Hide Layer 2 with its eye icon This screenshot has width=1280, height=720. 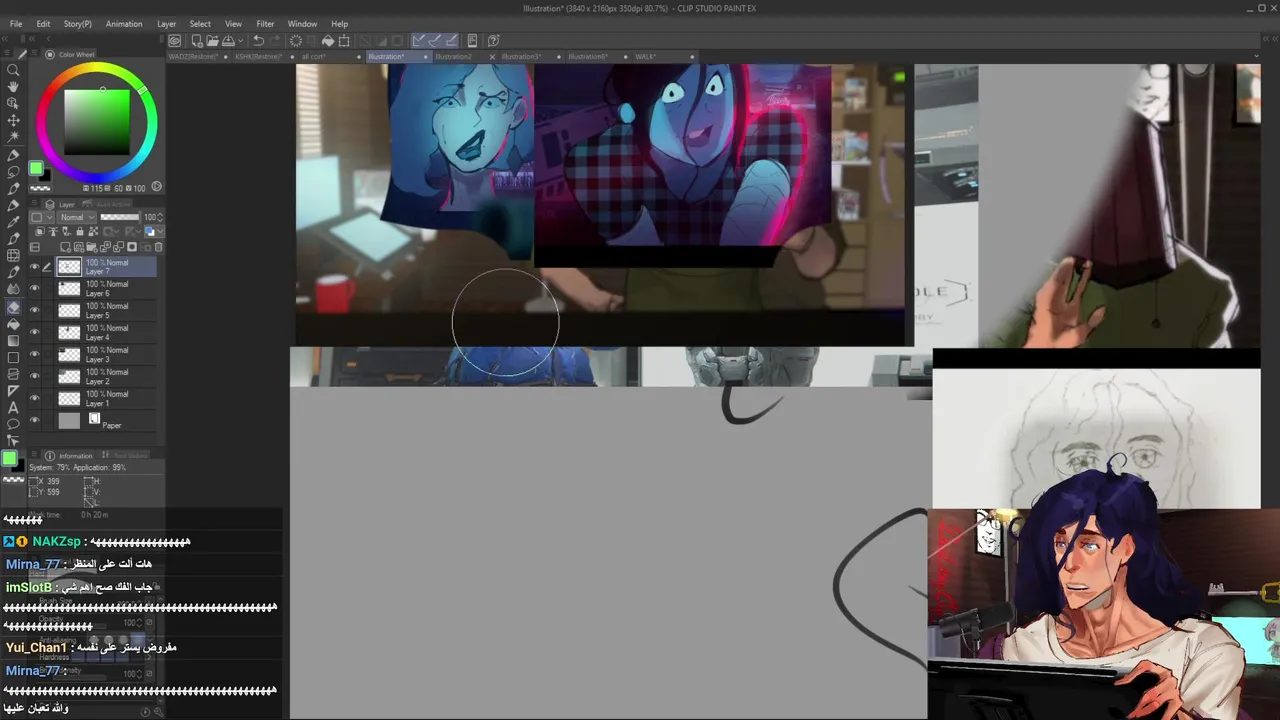[x=34, y=377]
